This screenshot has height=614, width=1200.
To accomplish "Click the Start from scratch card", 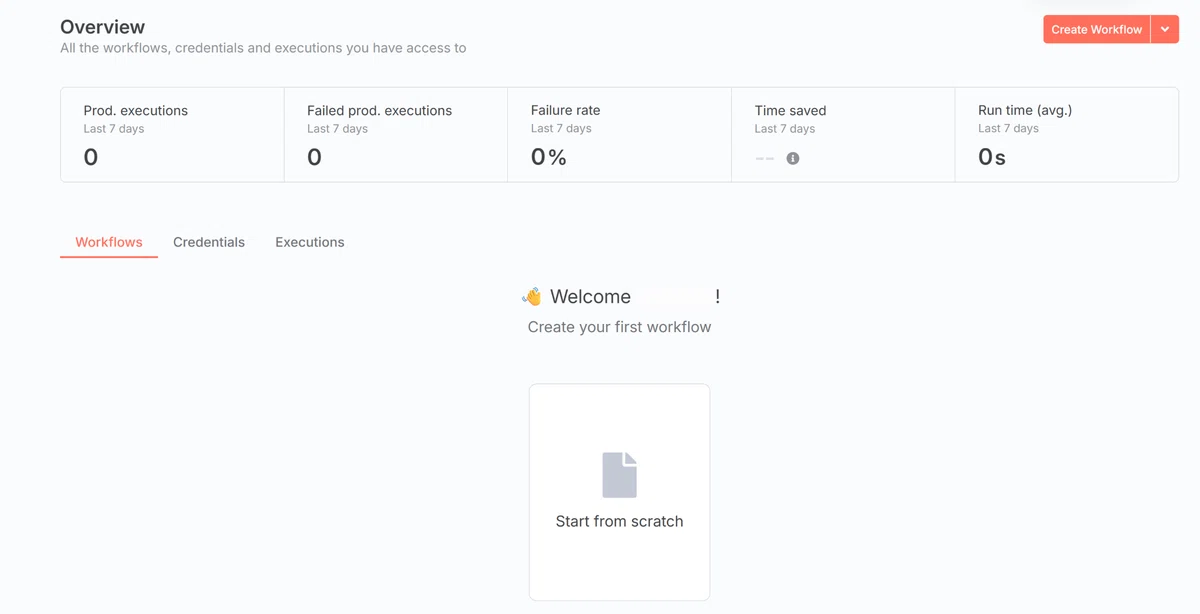I will tap(619, 492).
